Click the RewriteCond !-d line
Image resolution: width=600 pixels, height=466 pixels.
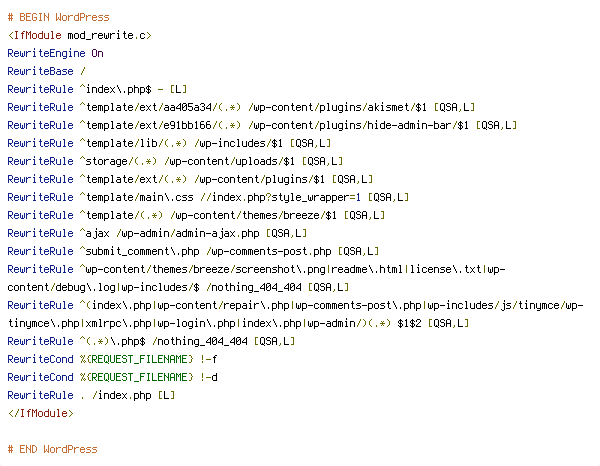coord(112,378)
